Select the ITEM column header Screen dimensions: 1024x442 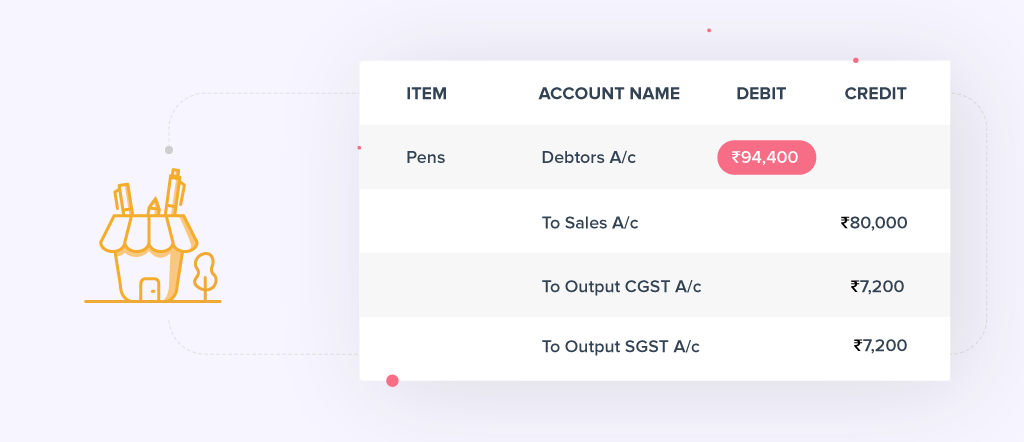click(x=426, y=94)
